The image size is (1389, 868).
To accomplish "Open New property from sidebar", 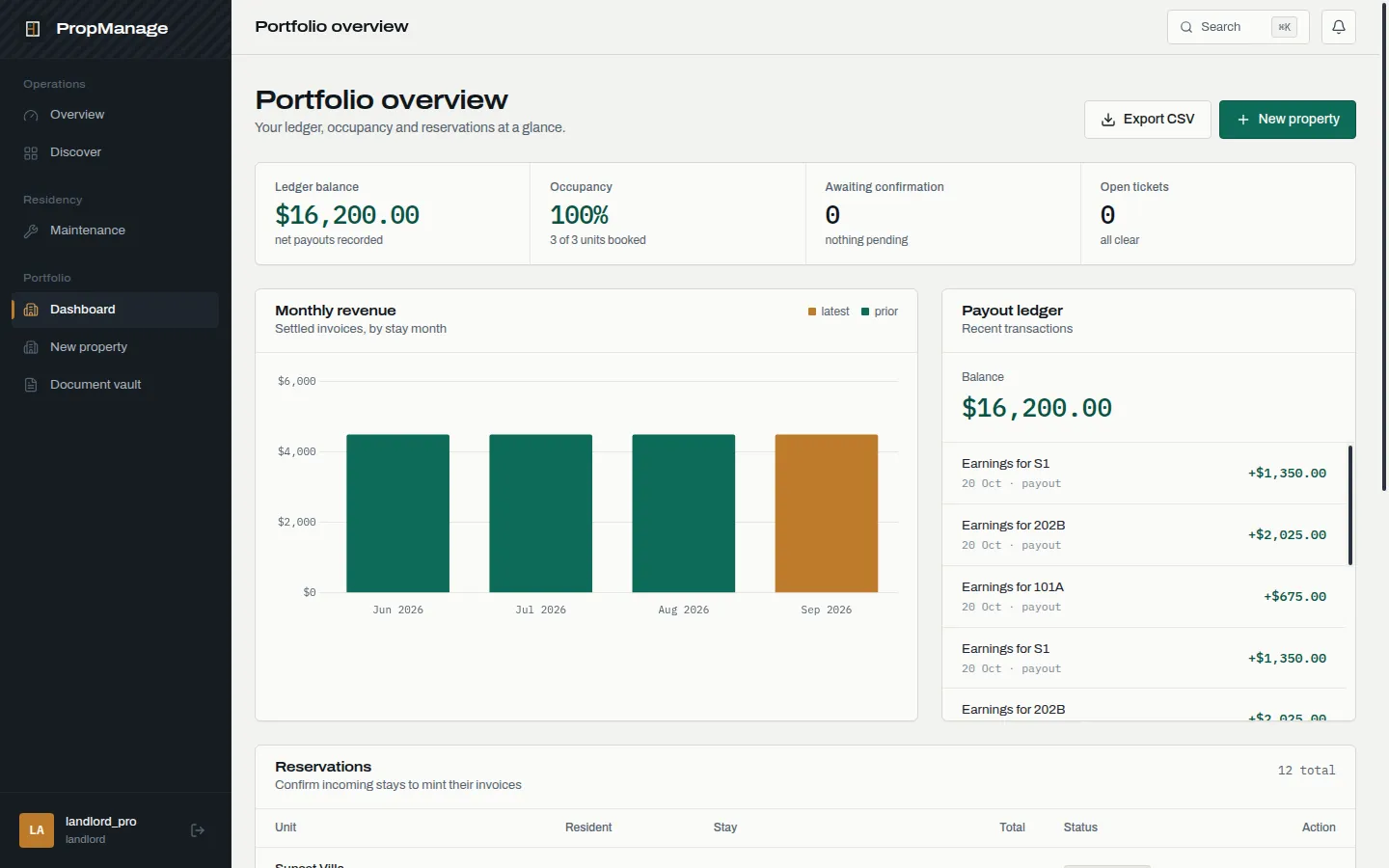I will pyautogui.click(x=116, y=347).
